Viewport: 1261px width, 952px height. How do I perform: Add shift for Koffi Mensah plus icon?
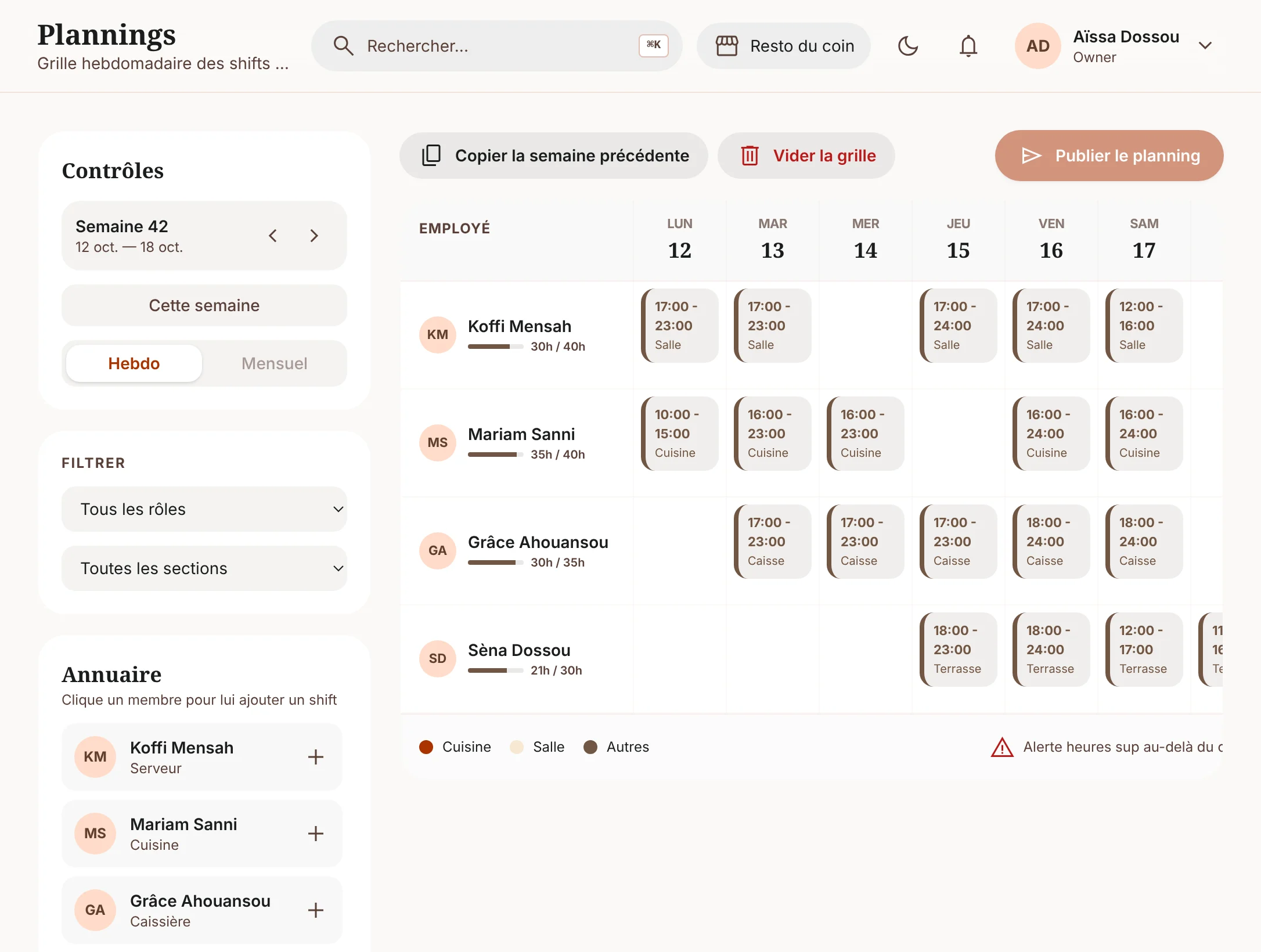click(316, 757)
